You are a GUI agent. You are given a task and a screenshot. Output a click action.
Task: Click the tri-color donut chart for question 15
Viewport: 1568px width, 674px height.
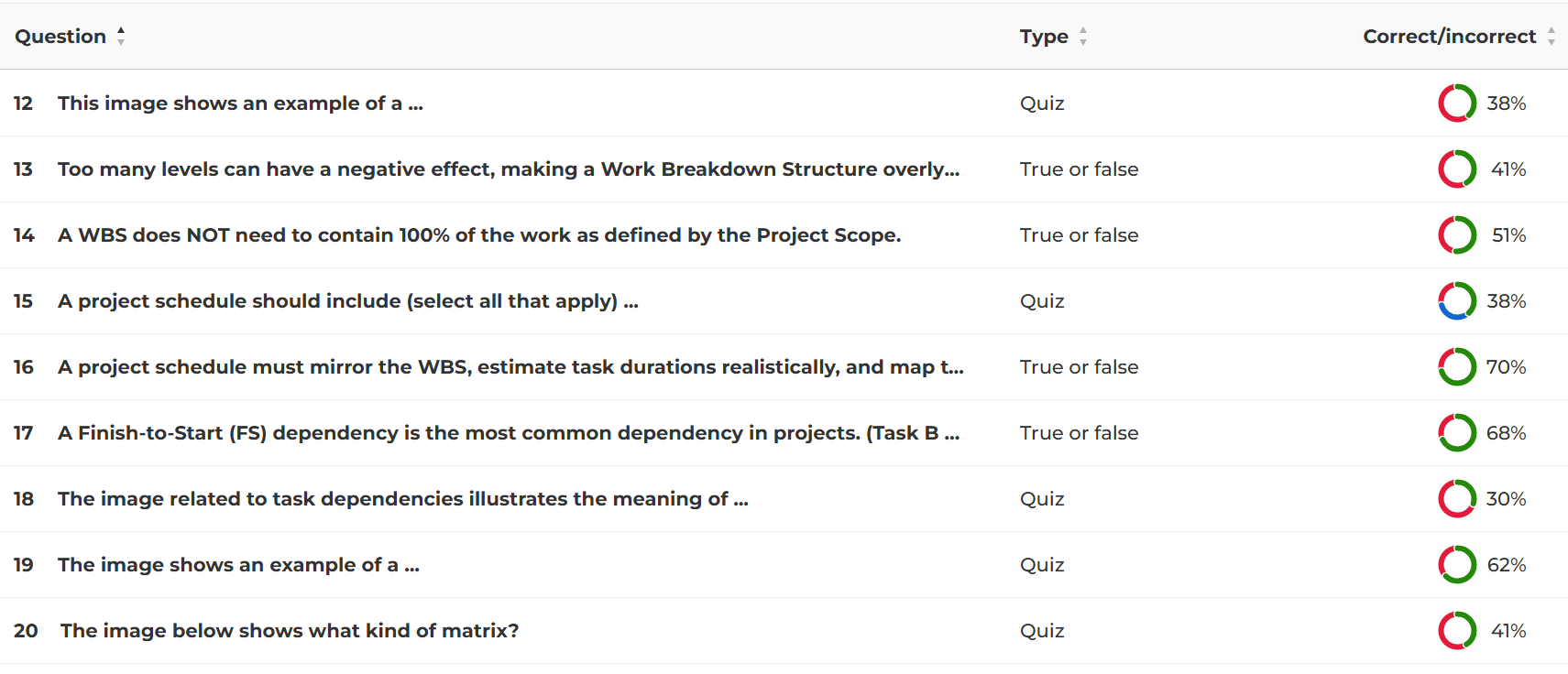point(1457,301)
